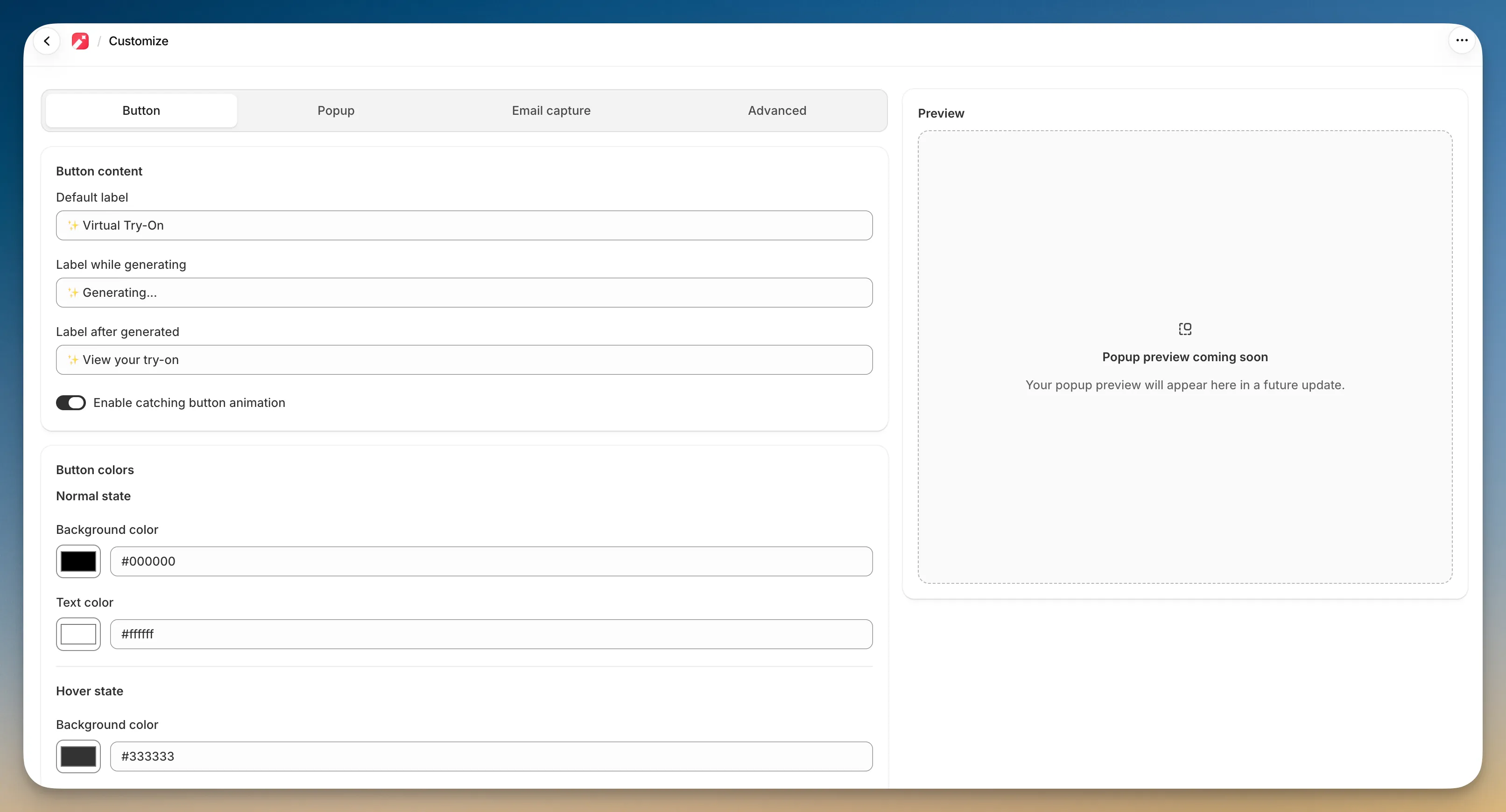This screenshot has width=1506, height=812.
Task: Switch to the Popup tab
Action: click(x=336, y=111)
